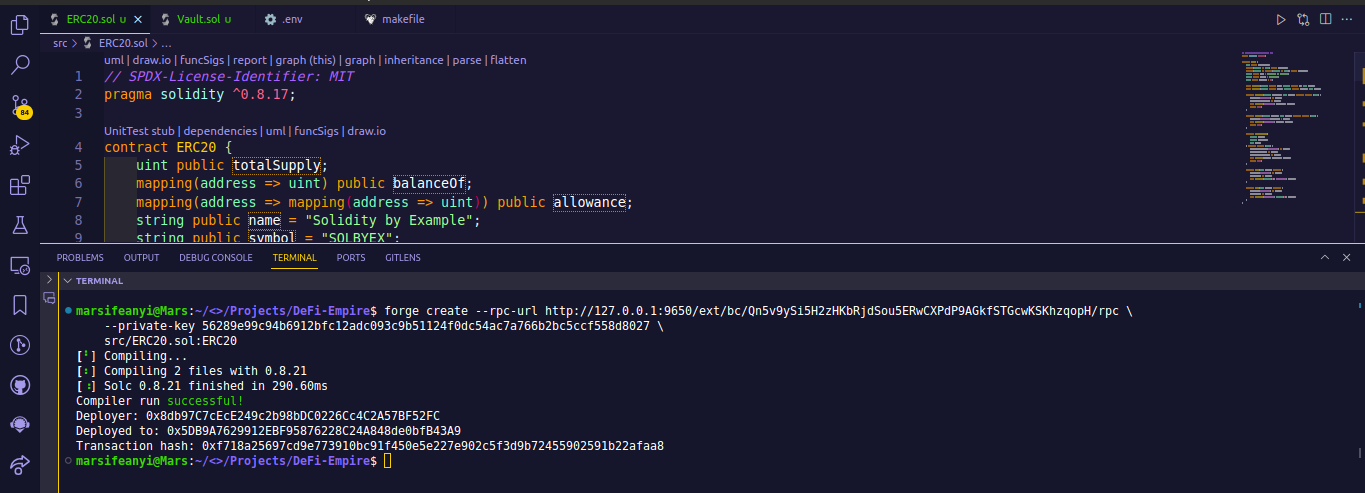
Task: Click the 'UnitTest stub' code lens
Action: (x=139, y=131)
